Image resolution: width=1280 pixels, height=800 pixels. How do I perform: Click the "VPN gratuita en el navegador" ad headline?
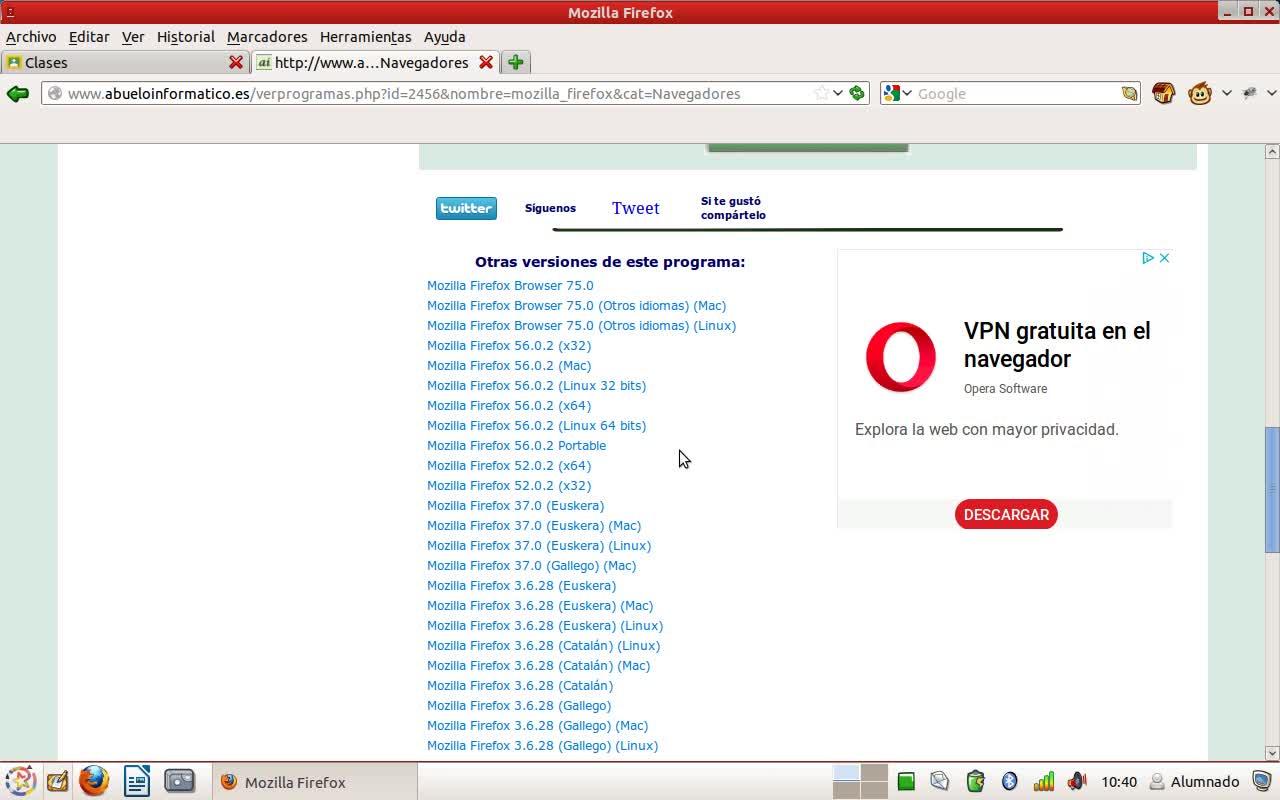click(x=1057, y=345)
